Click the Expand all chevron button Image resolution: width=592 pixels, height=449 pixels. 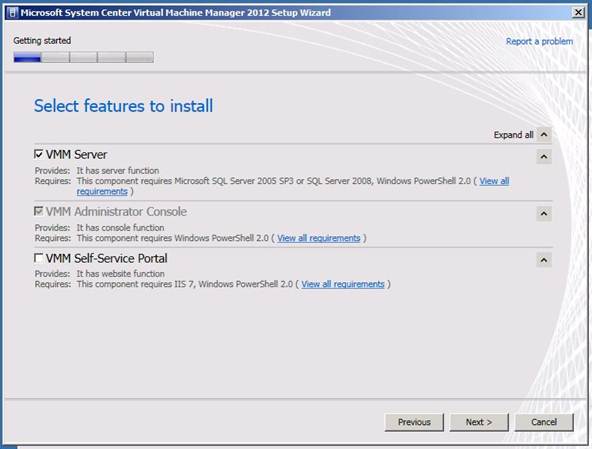coord(544,135)
